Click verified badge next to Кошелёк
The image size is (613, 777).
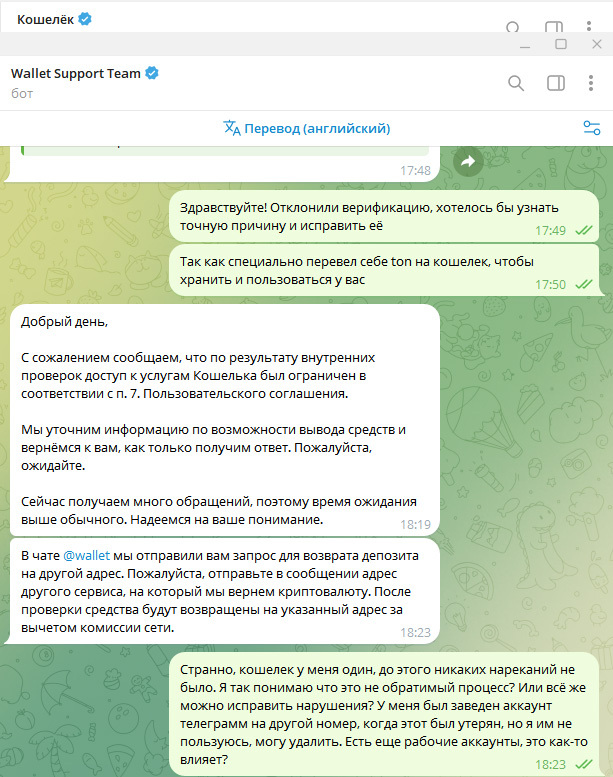(x=85, y=19)
